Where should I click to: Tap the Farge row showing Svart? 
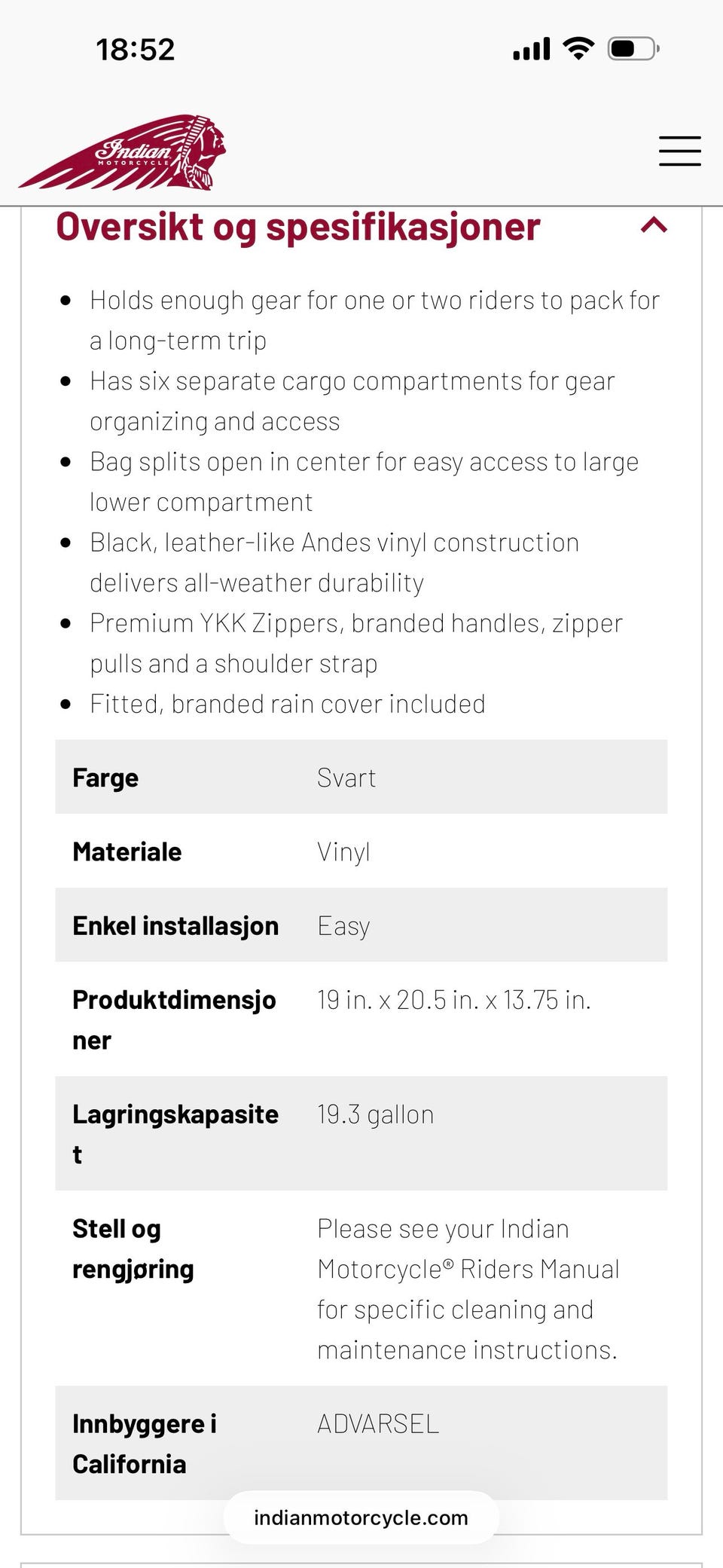[x=361, y=777]
